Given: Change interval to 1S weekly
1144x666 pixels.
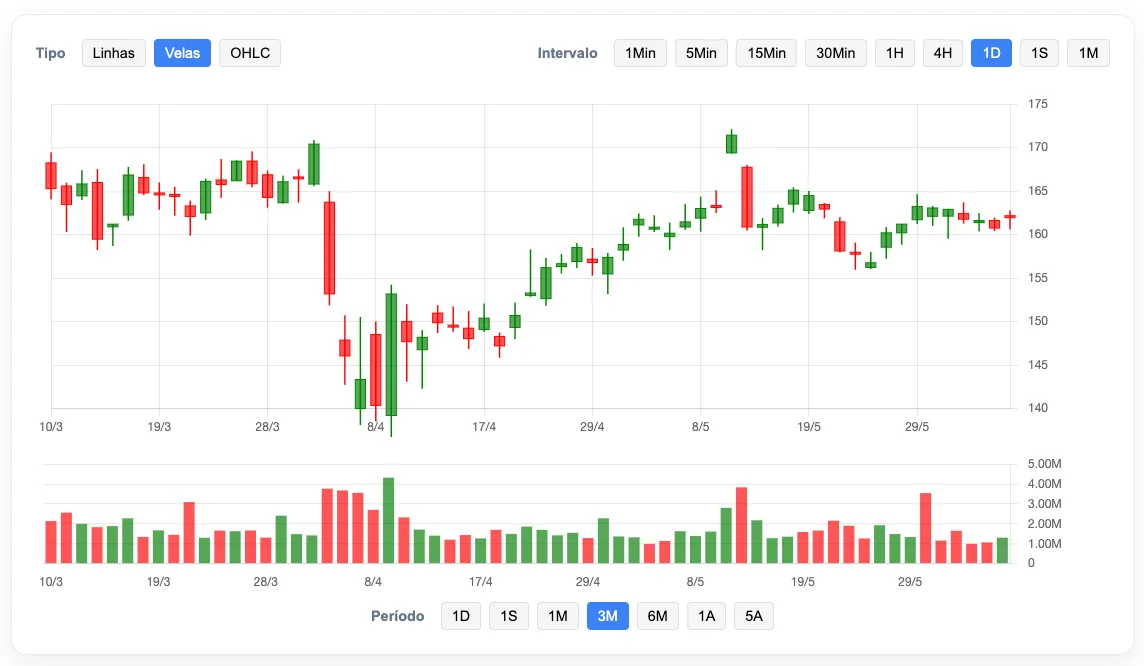Looking at the screenshot, I should coord(1038,53).
